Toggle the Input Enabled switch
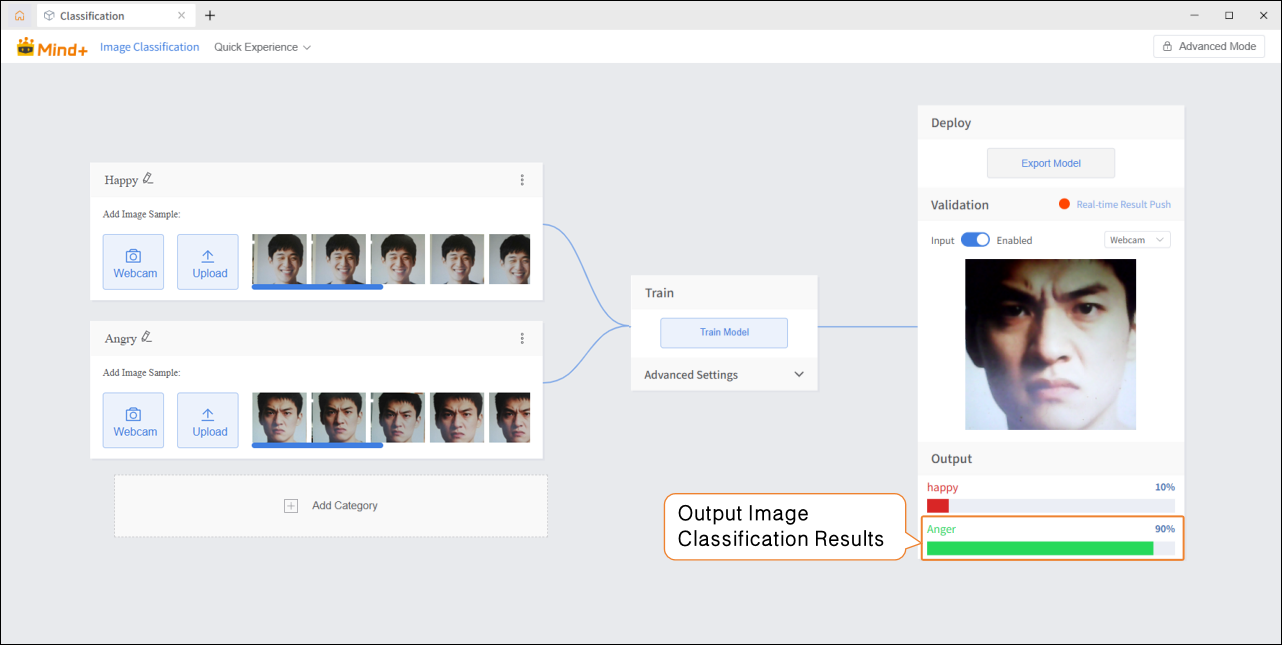Image resolution: width=1282 pixels, height=645 pixels. 975,240
